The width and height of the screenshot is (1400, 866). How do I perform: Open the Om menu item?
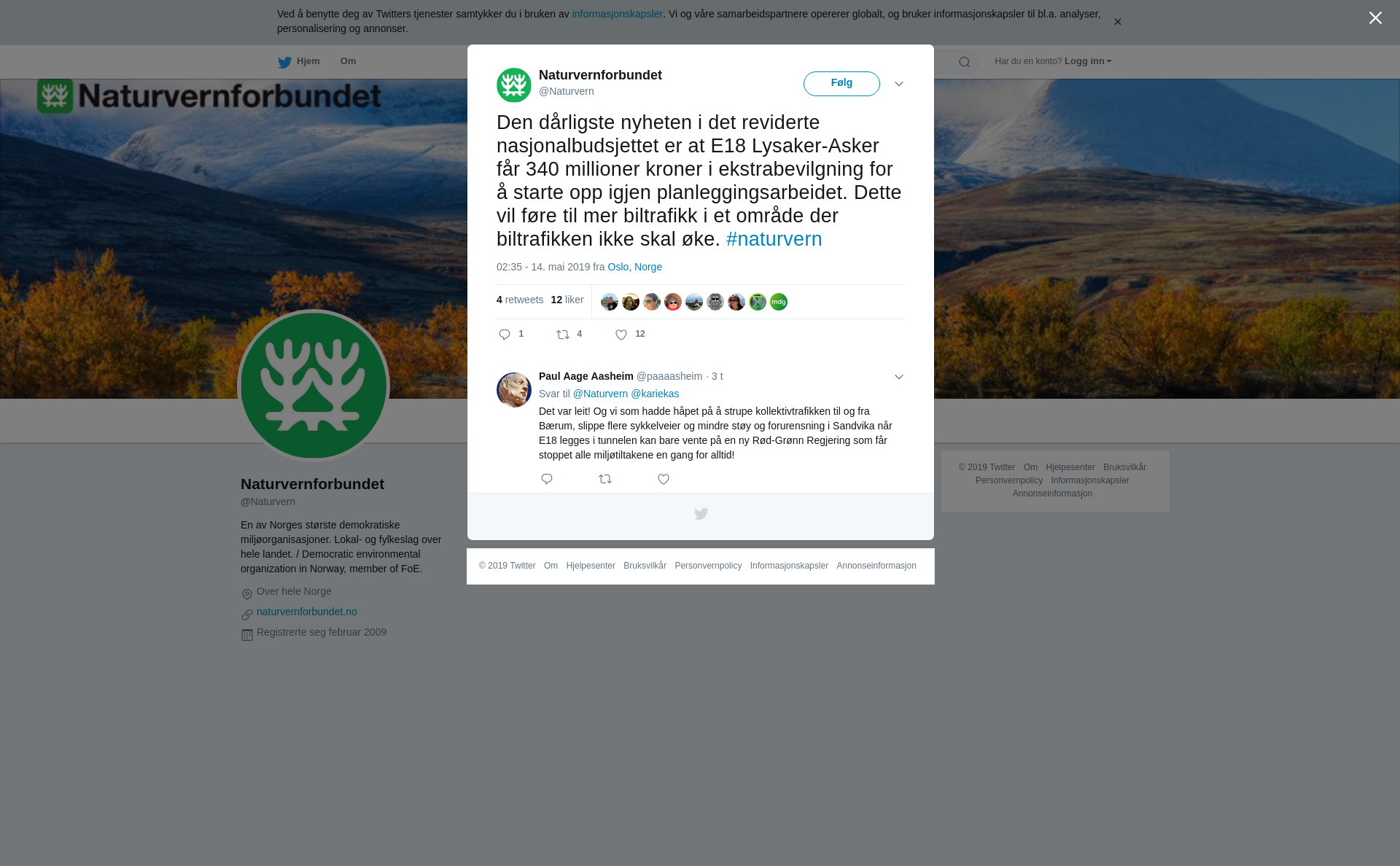pos(348,61)
